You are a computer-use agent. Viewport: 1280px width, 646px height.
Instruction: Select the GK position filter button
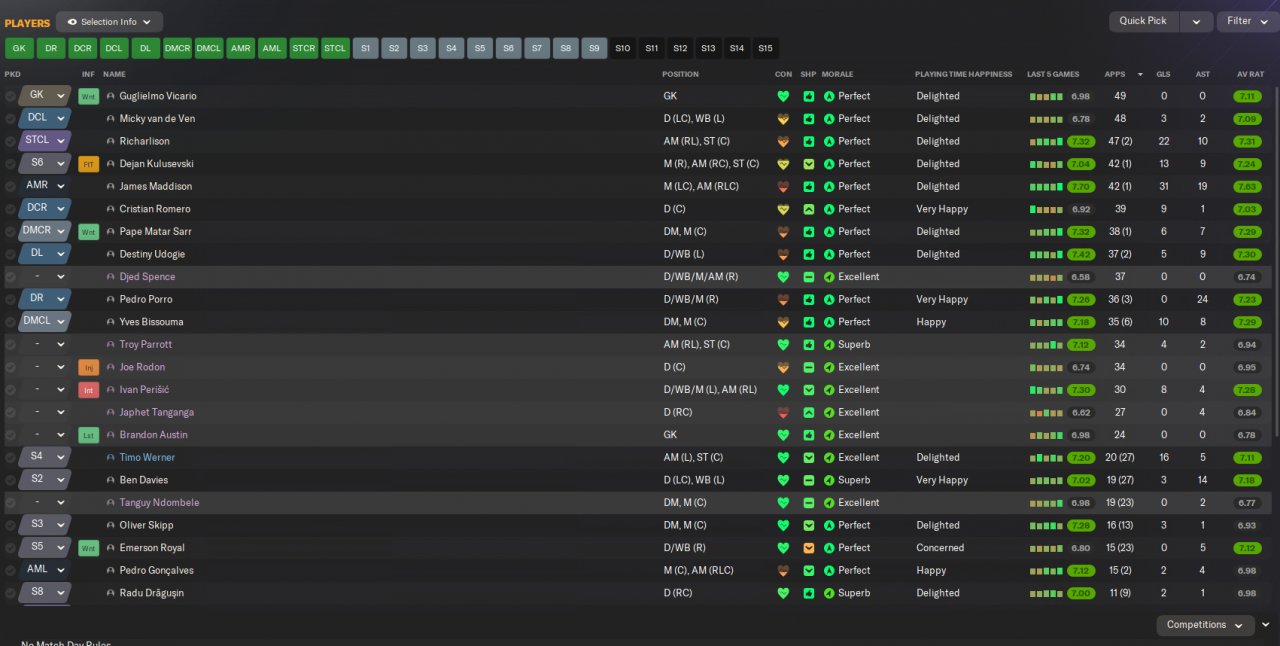click(19, 48)
